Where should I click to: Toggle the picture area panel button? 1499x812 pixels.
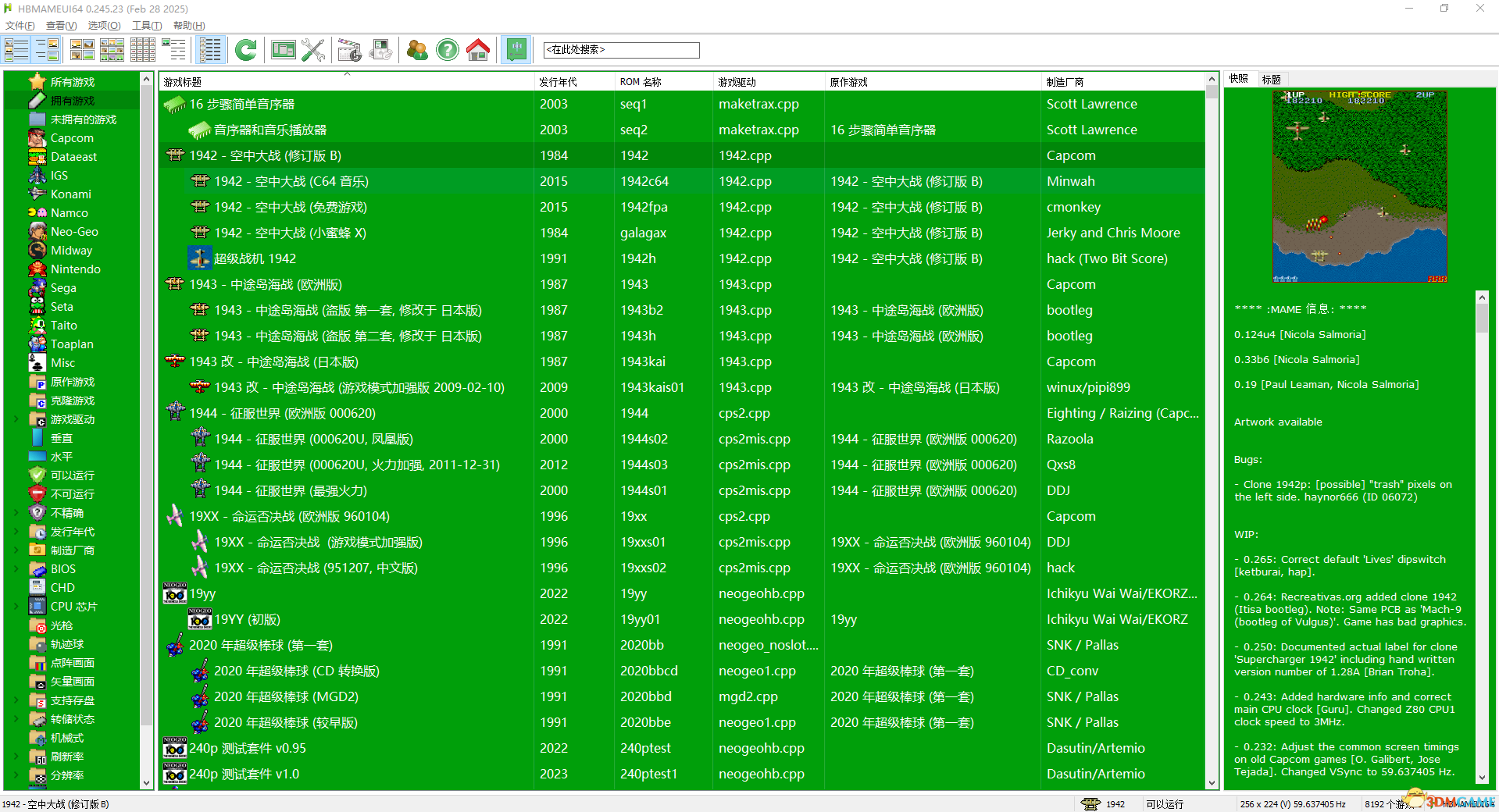[47, 50]
